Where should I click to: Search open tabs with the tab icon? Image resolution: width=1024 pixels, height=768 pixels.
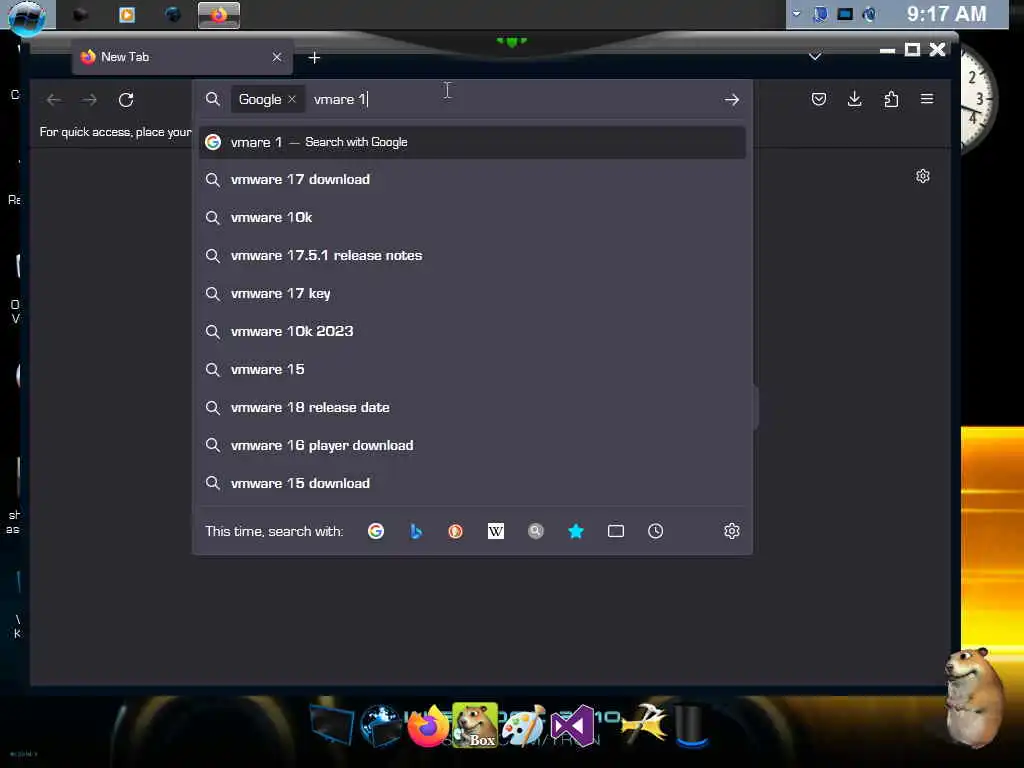point(615,531)
